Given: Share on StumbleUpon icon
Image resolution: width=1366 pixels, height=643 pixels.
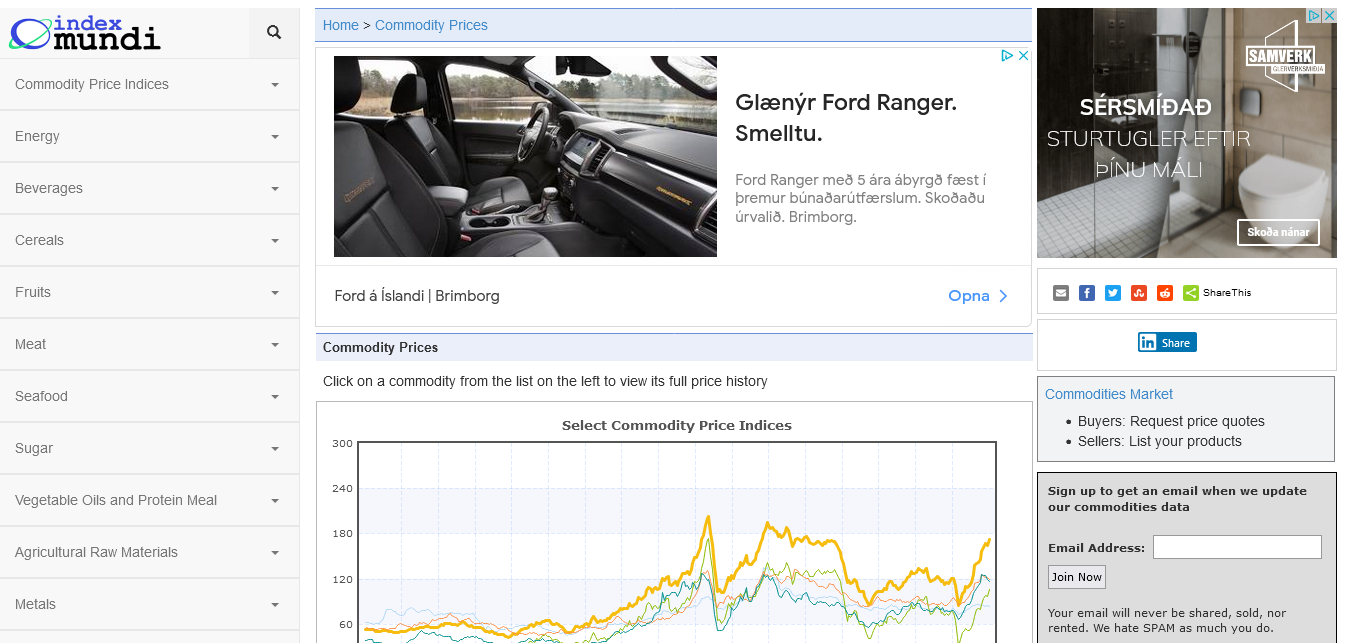Looking at the screenshot, I should 1139,293.
